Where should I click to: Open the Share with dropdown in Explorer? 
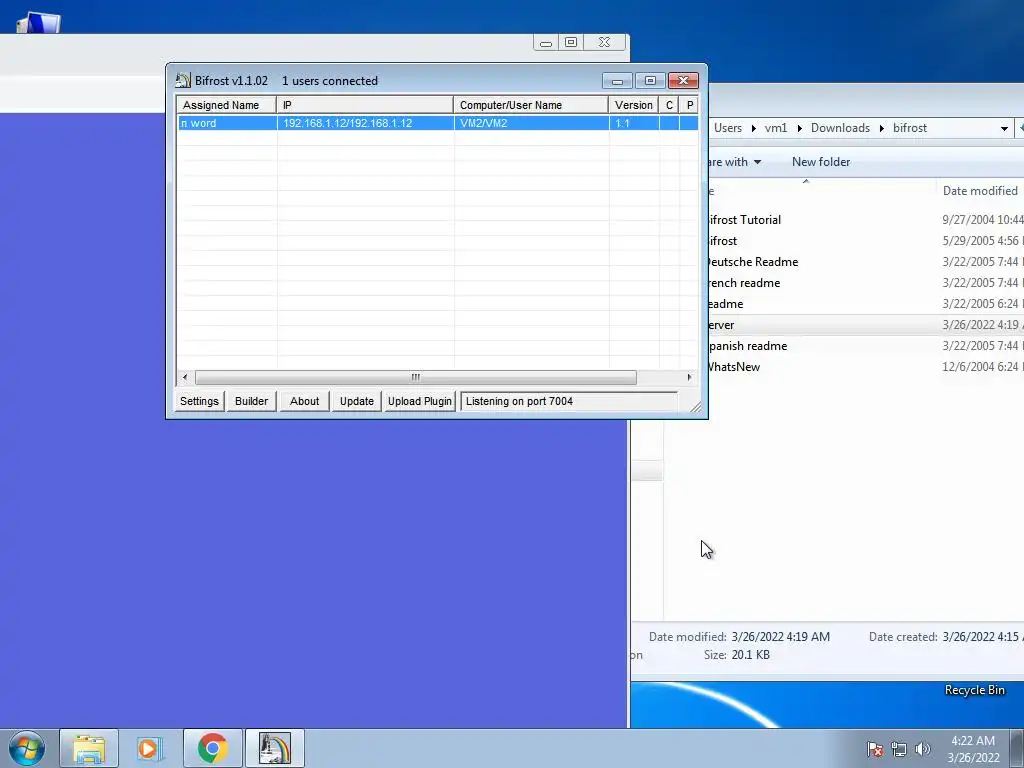pos(734,162)
